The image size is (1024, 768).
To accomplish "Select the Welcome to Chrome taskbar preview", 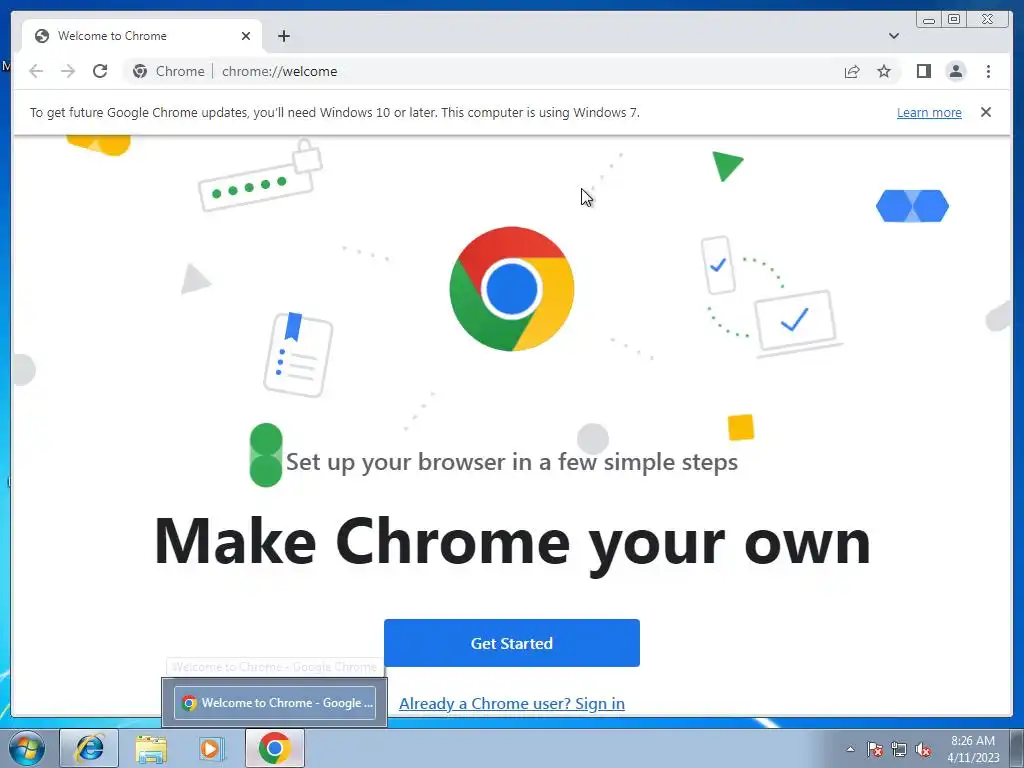I will (x=275, y=703).
